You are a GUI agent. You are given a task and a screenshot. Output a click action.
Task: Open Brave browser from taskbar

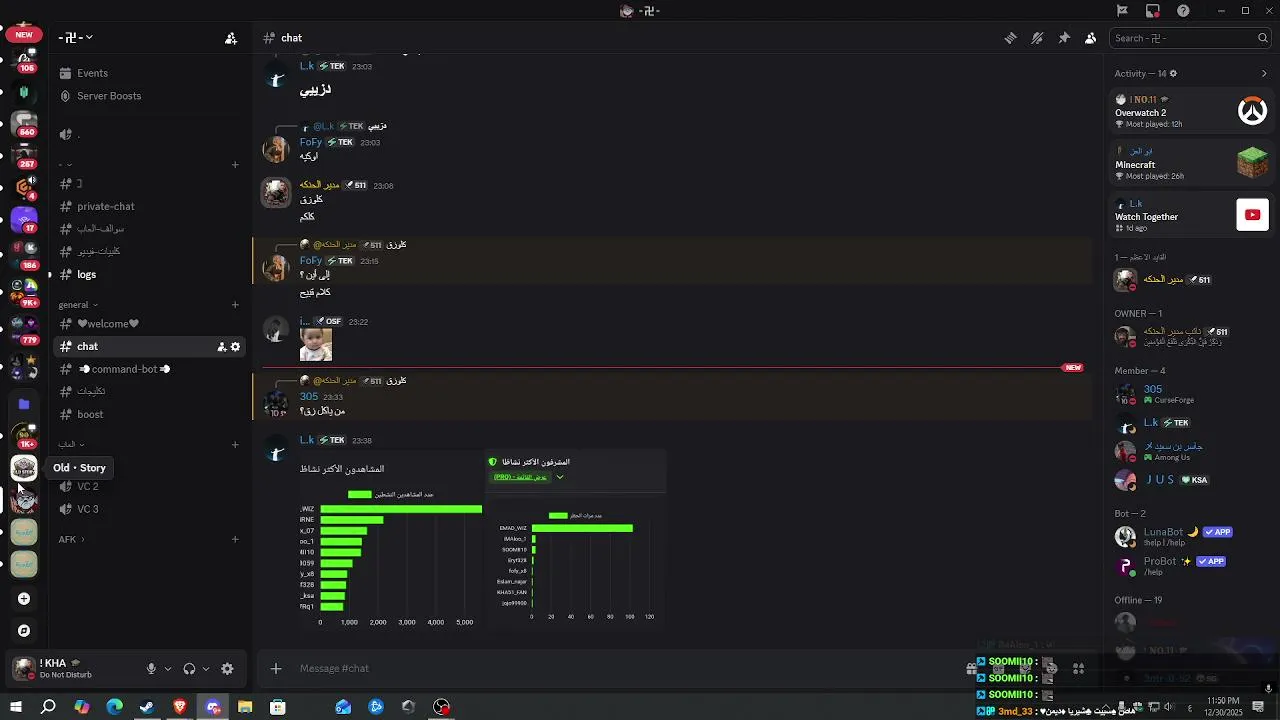click(180, 707)
